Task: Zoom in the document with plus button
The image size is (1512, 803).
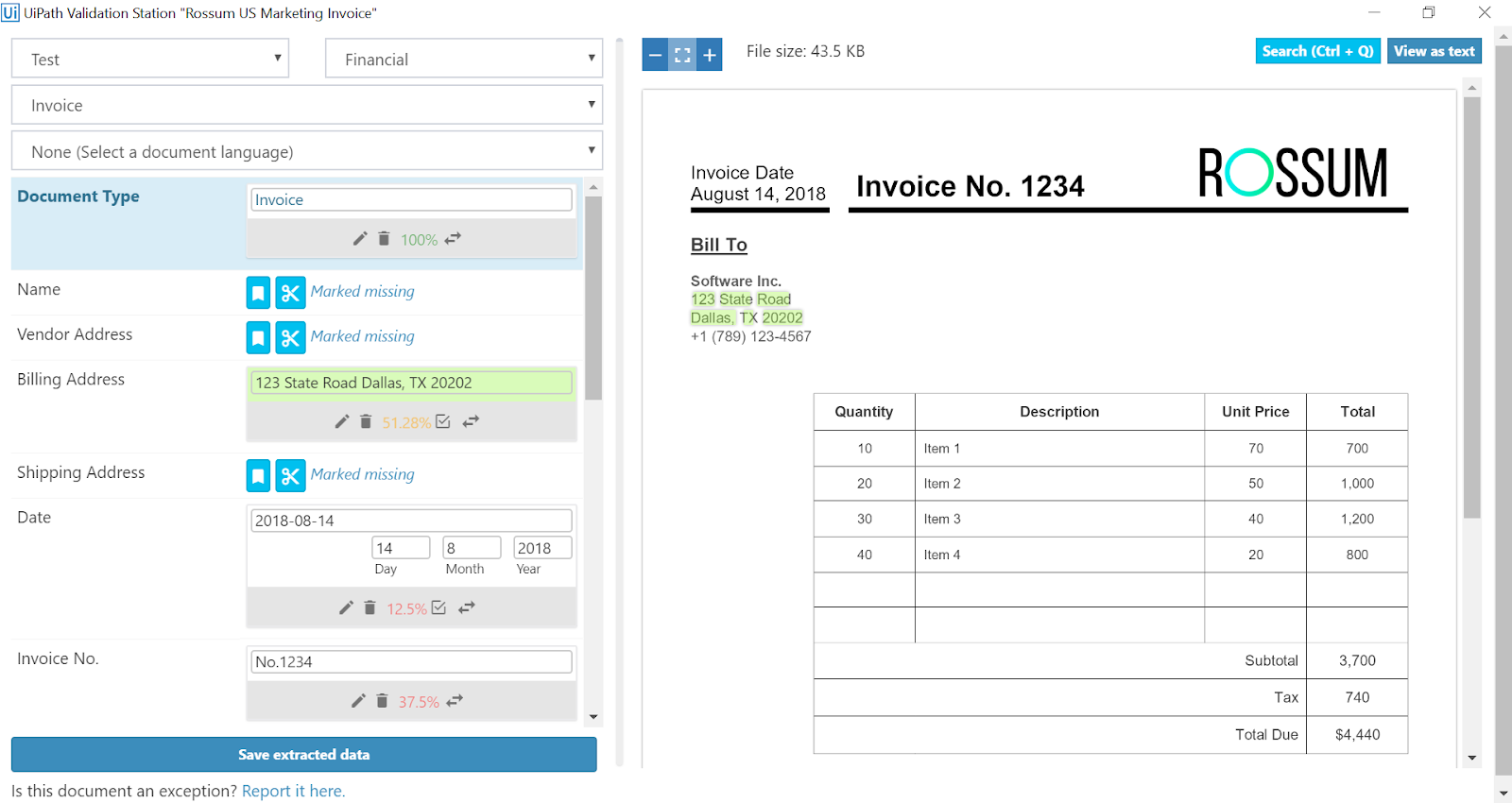Action: [x=710, y=55]
